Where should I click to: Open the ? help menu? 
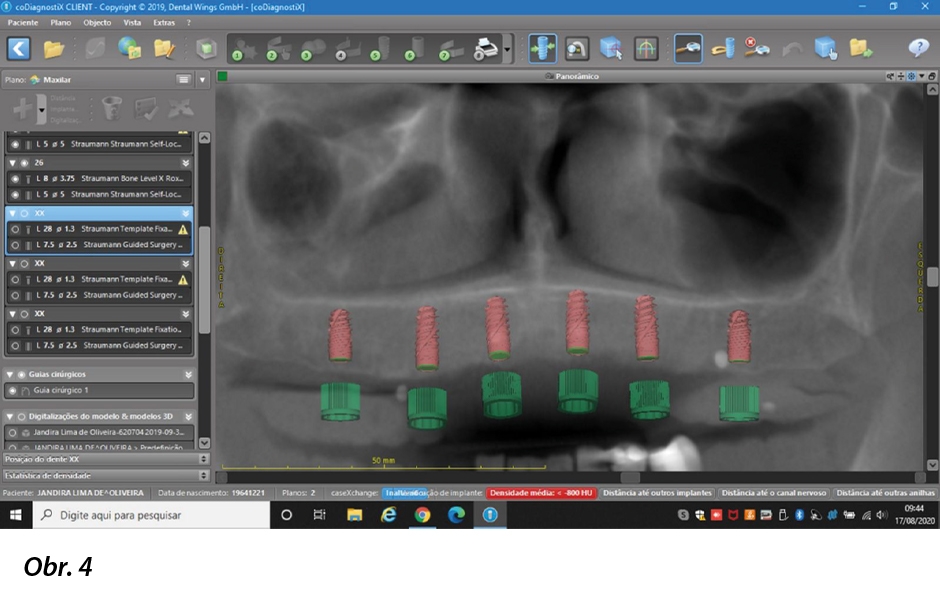point(189,22)
